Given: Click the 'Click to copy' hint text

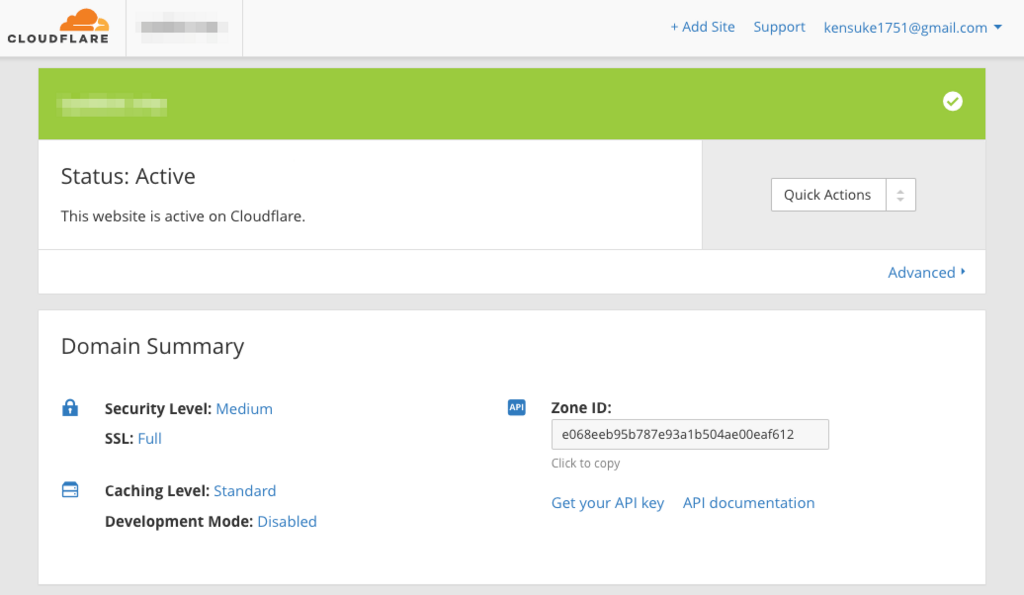Looking at the screenshot, I should [585, 463].
